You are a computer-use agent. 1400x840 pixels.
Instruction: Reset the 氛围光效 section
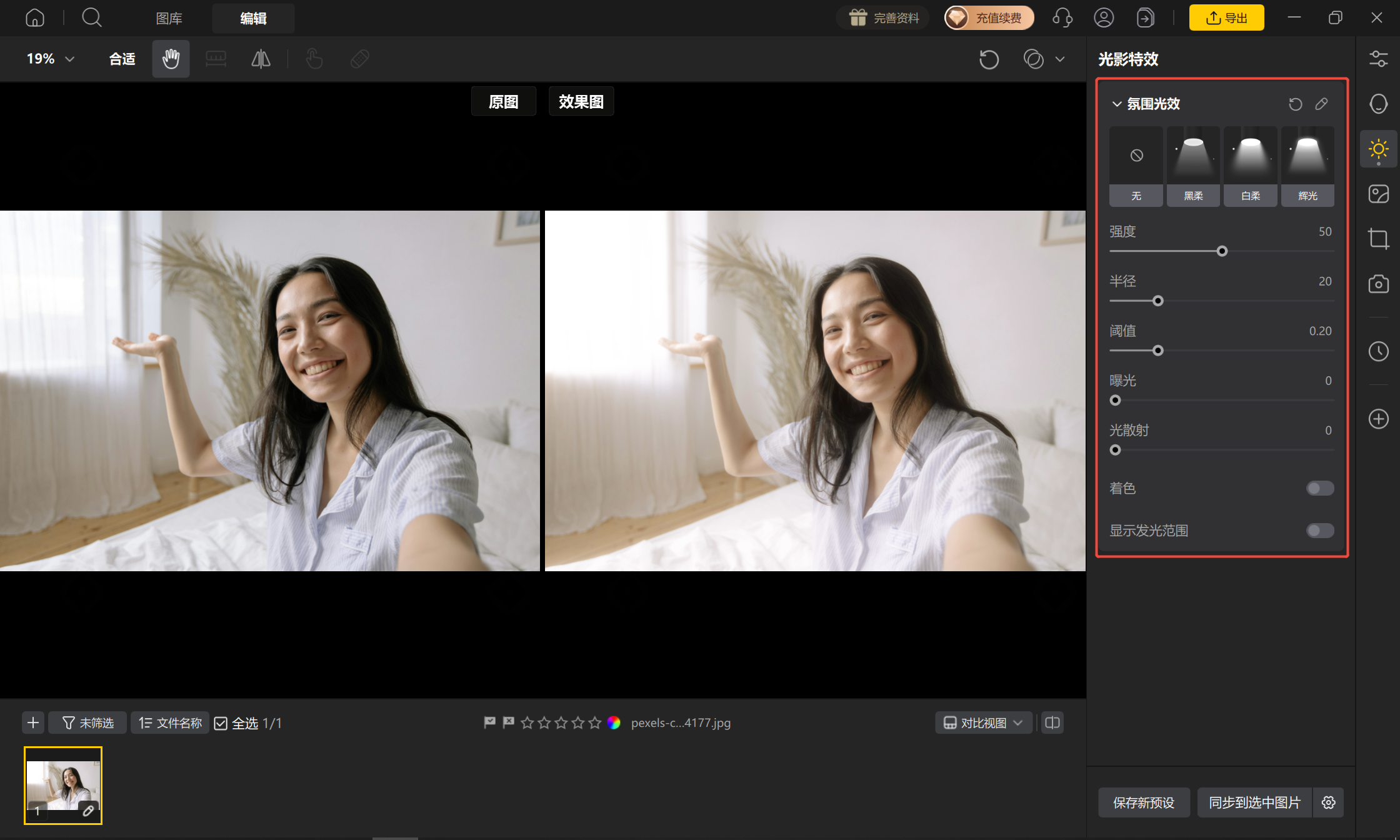(1295, 104)
